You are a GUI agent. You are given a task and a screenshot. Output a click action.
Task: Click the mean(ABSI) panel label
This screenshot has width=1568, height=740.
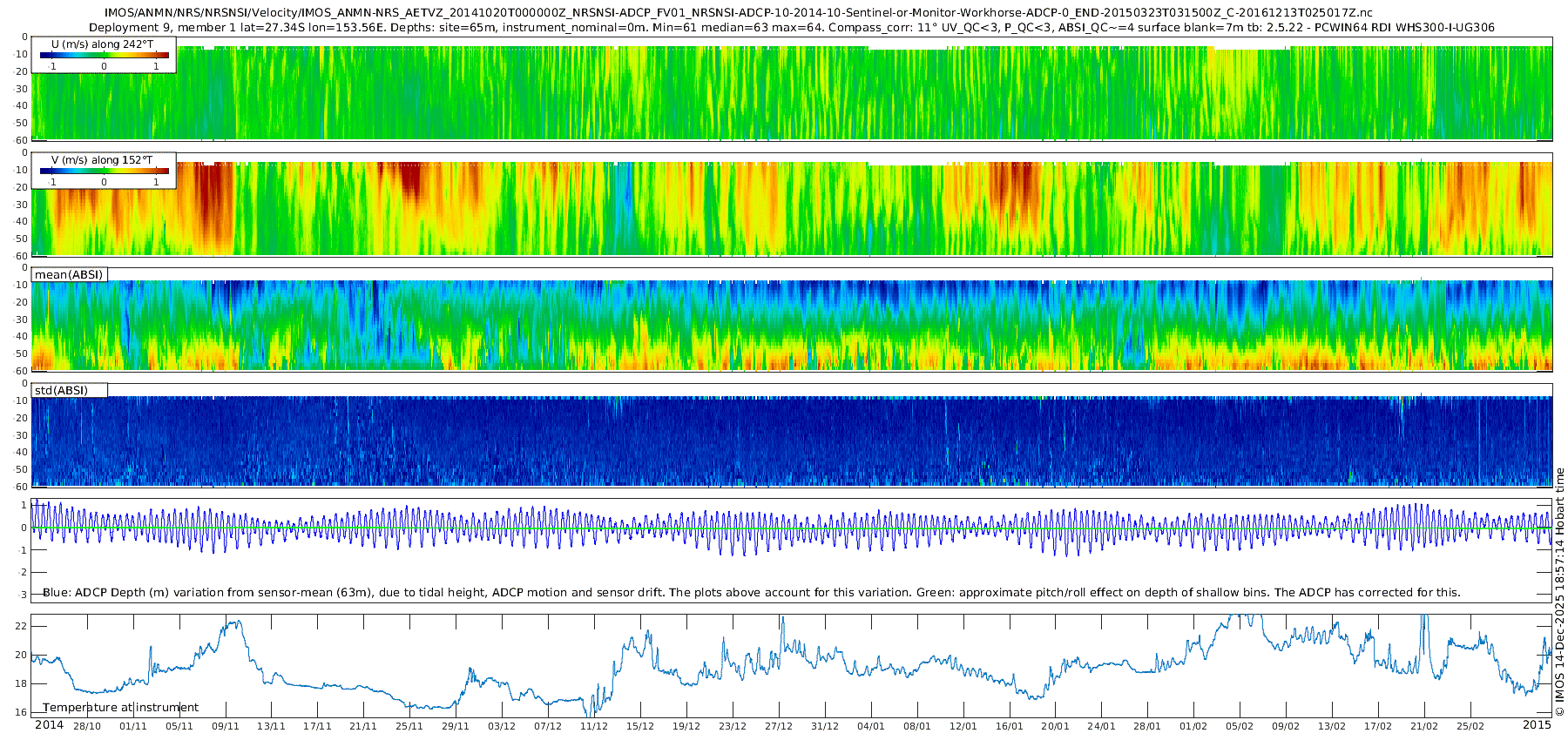click(69, 274)
